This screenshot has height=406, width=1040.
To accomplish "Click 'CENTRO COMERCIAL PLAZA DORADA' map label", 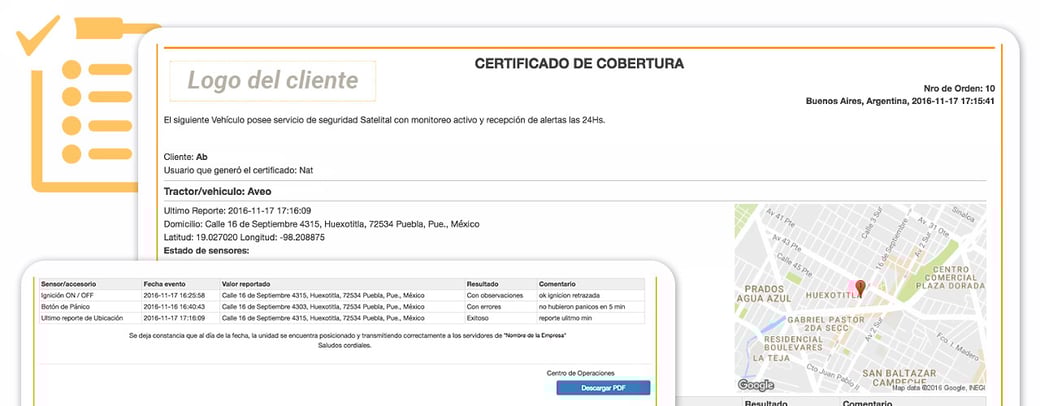I will click(950, 277).
